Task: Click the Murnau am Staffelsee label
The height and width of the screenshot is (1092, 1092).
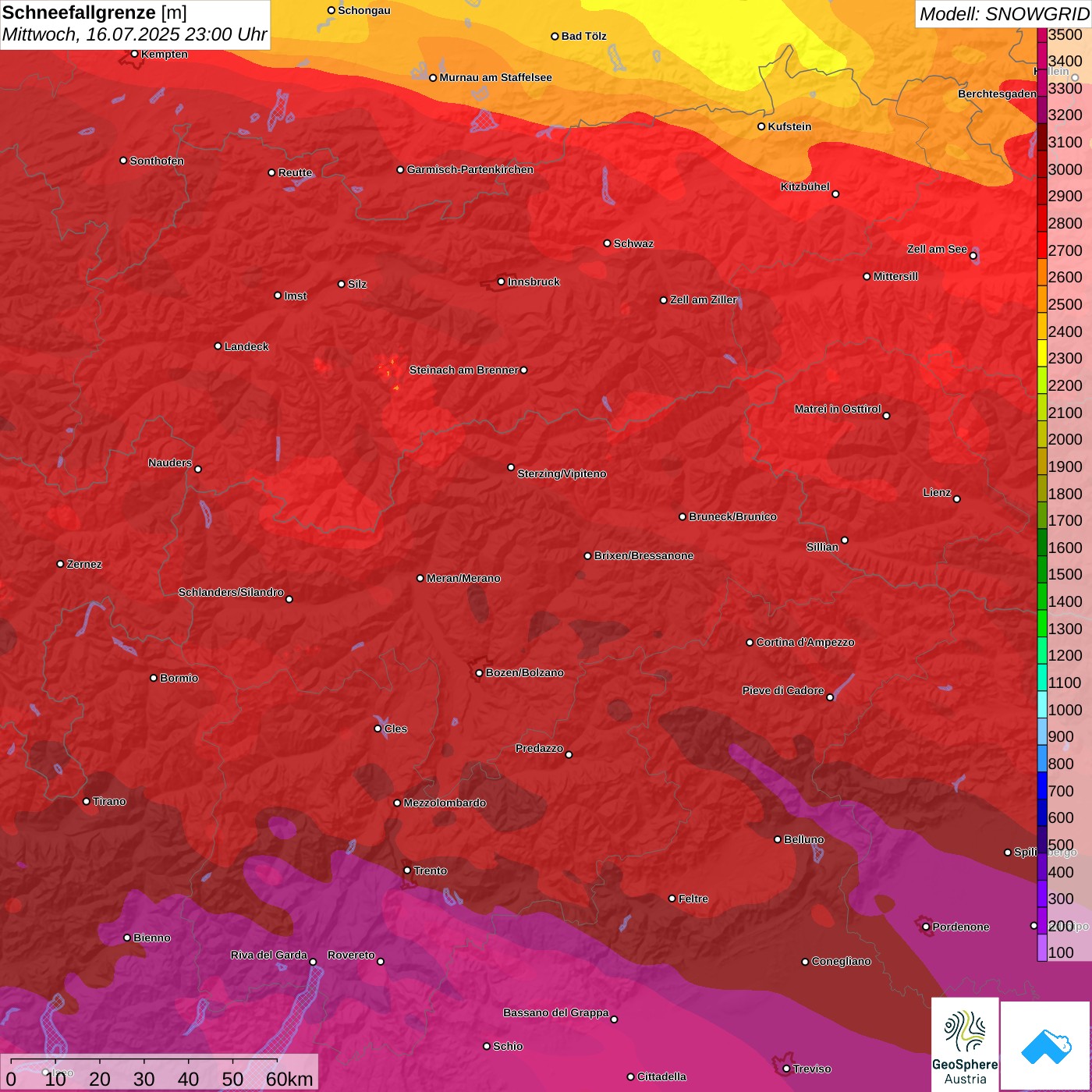Action: (495, 77)
